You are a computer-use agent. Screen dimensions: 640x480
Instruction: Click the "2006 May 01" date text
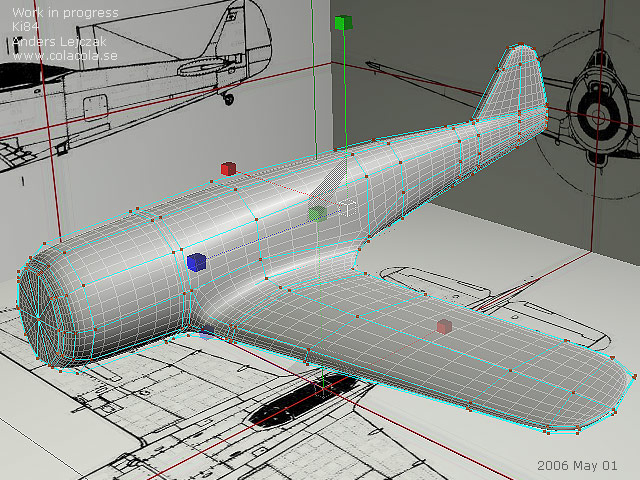pyautogui.click(x=577, y=465)
